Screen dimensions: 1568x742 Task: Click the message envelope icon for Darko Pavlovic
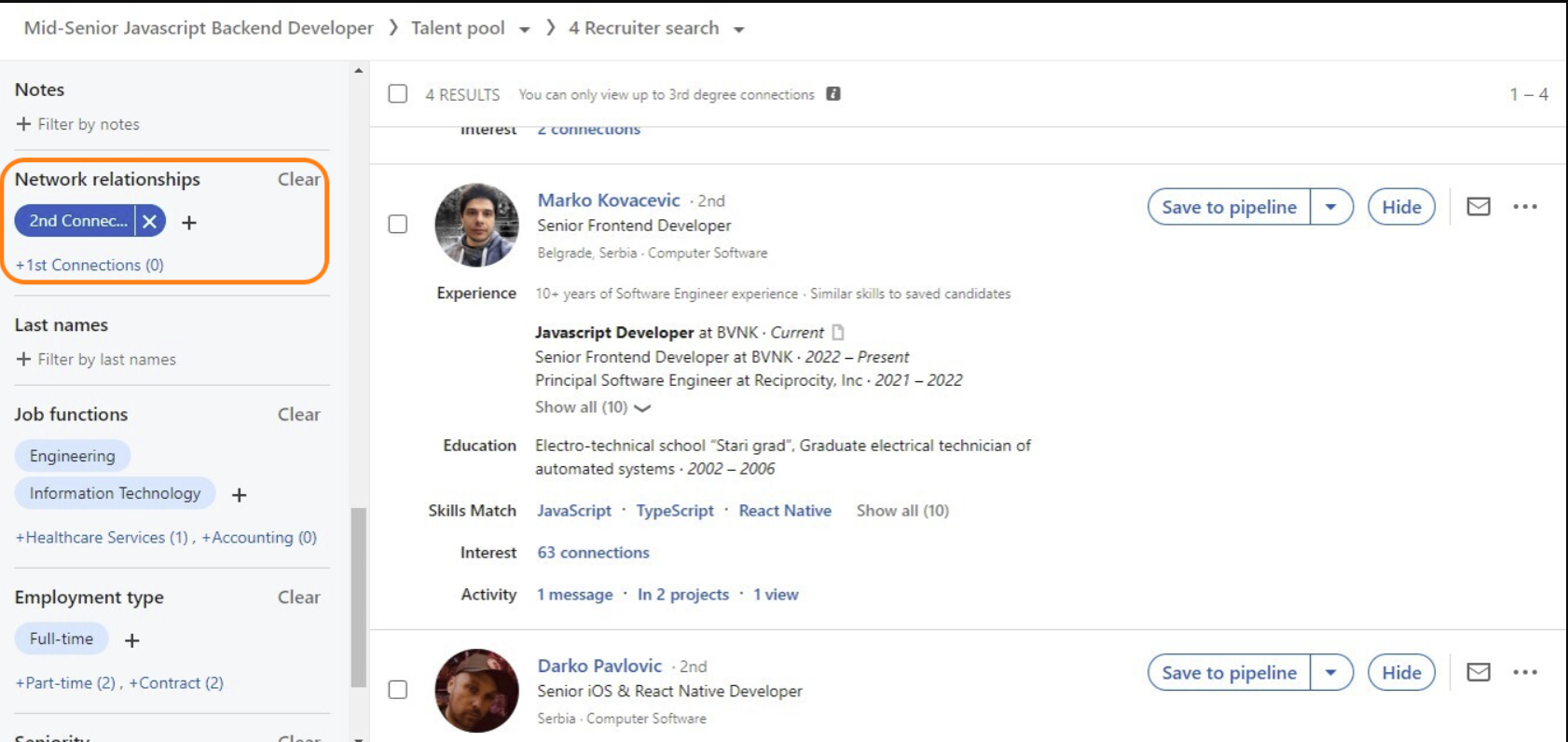pyautogui.click(x=1479, y=672)
